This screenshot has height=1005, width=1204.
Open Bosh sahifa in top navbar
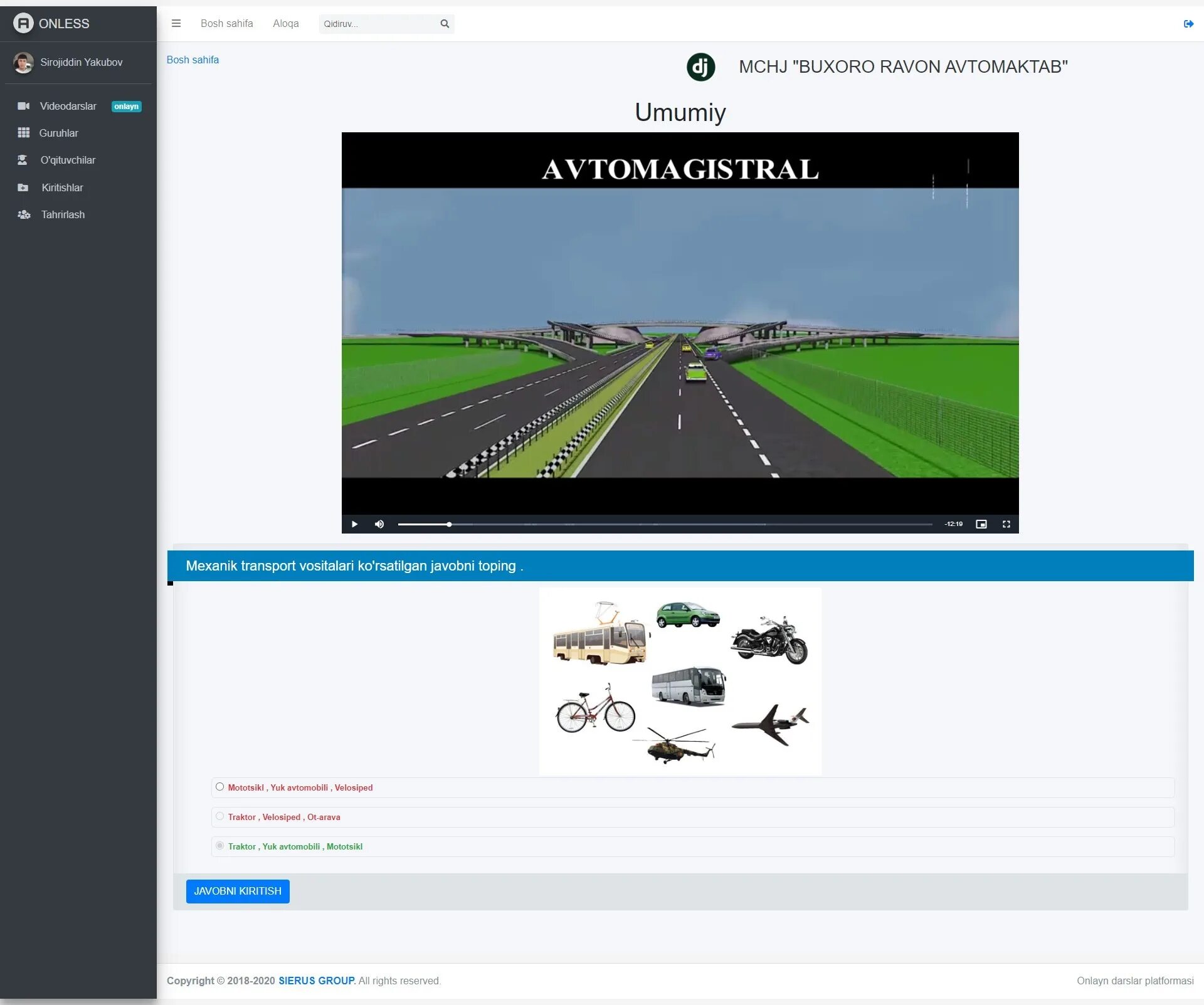click(x=227, y=23)
